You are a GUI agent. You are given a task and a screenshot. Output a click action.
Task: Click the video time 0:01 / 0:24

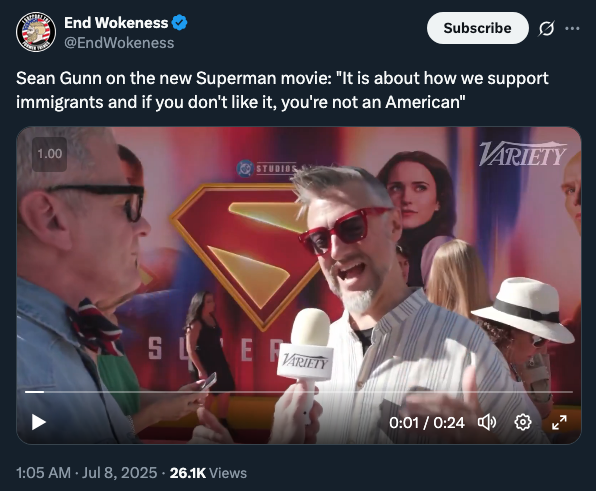pyautogui.click(x=426, y=423)
